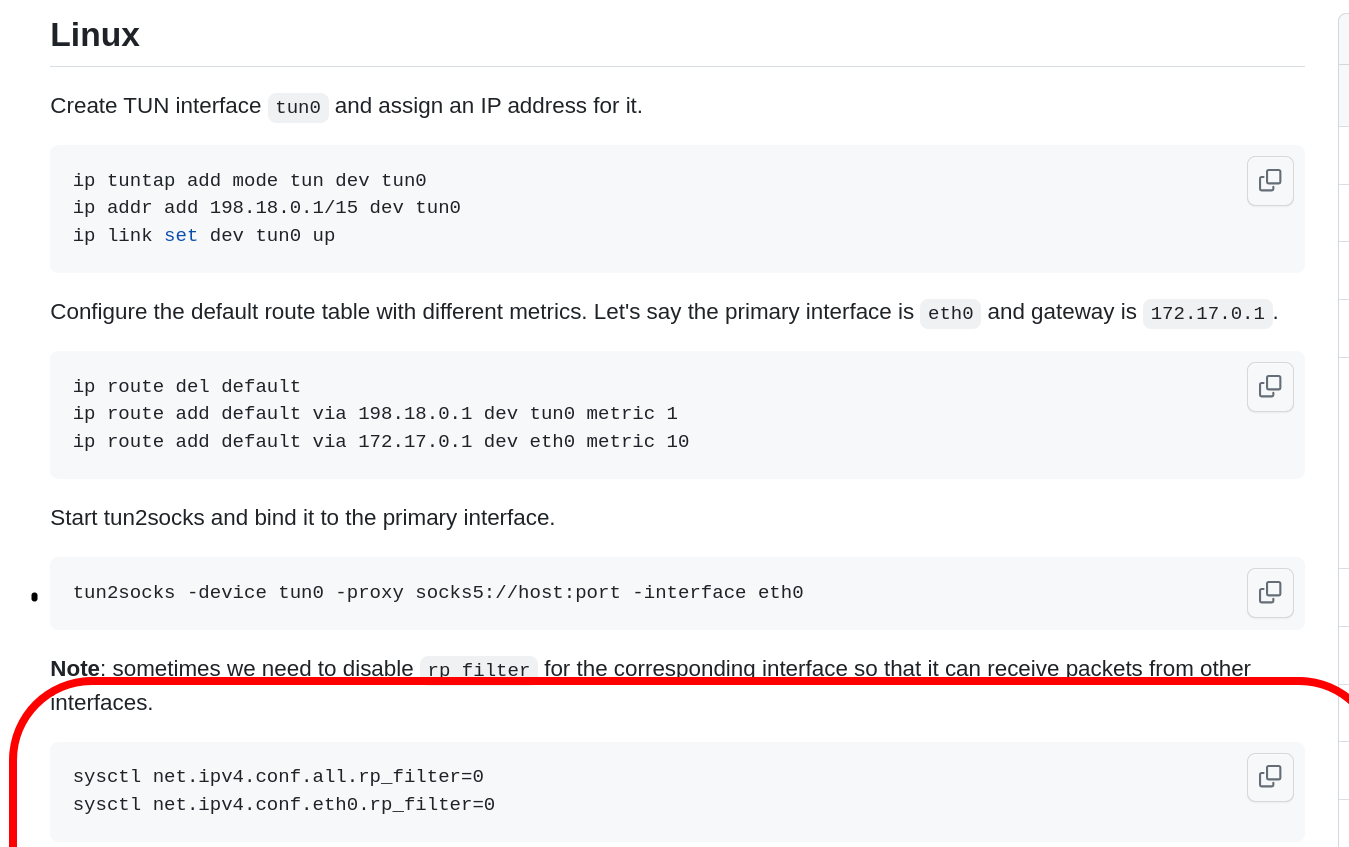The height and width of the screenshot is (847, 1349).
Task: Click the rp_filter inline code
Action: [x=478, y=669]
